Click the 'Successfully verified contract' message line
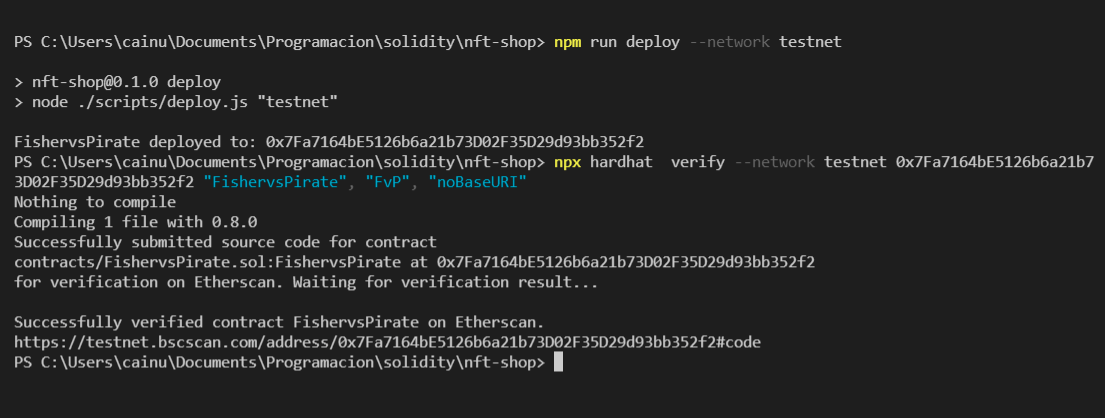This screenshot has width=1105, height=418. tap(279, 323)
